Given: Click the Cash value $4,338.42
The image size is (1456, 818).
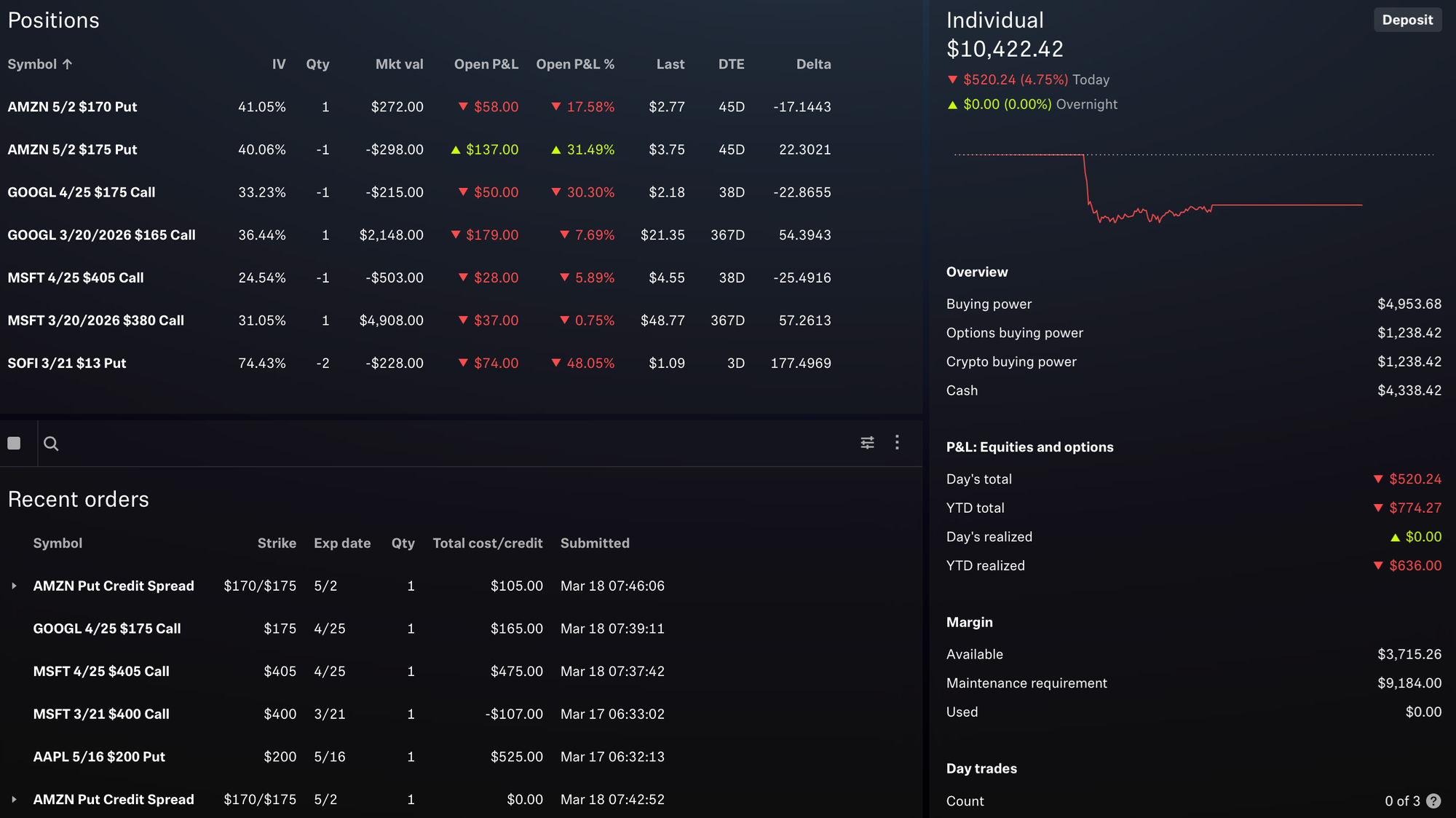Looking at the screenshot, I should tap(1409, 391).
